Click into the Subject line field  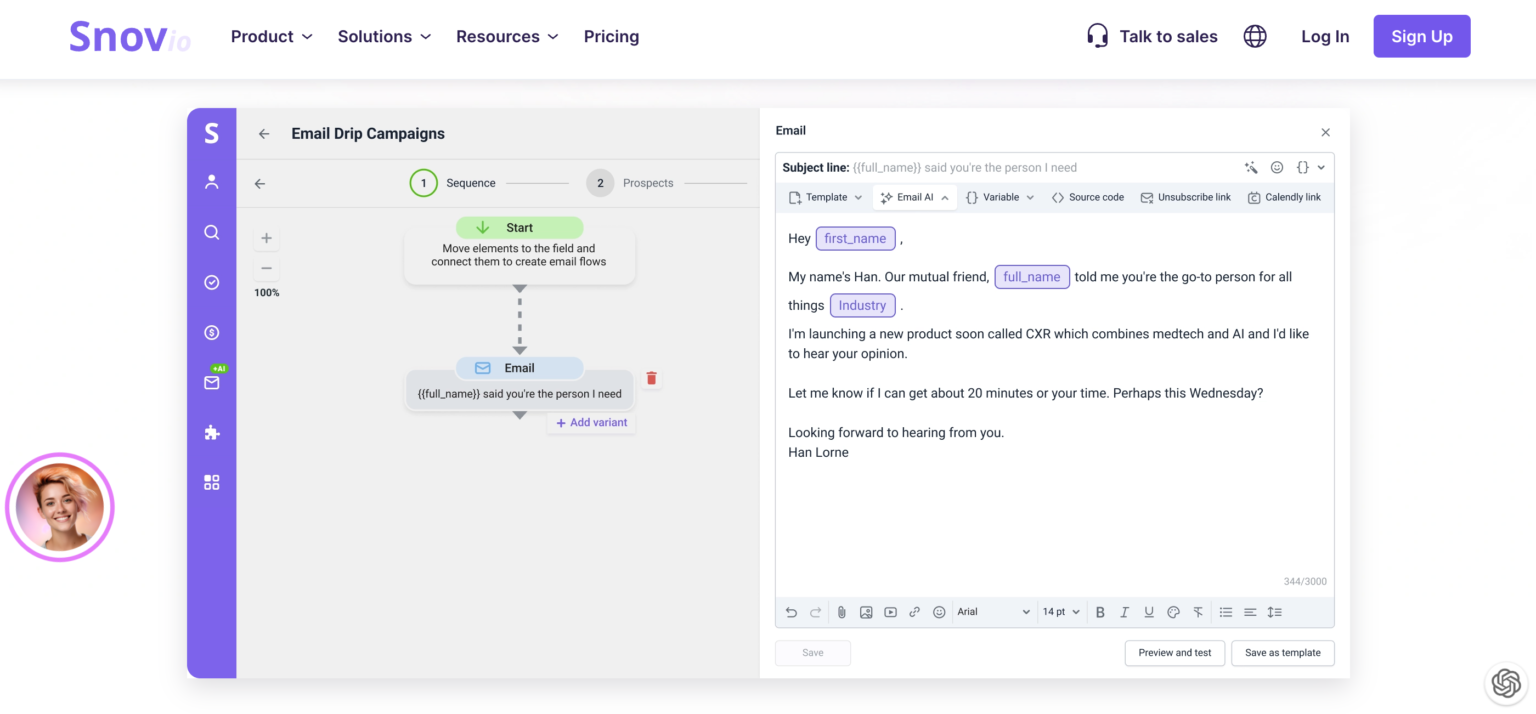coord(1040,168)
